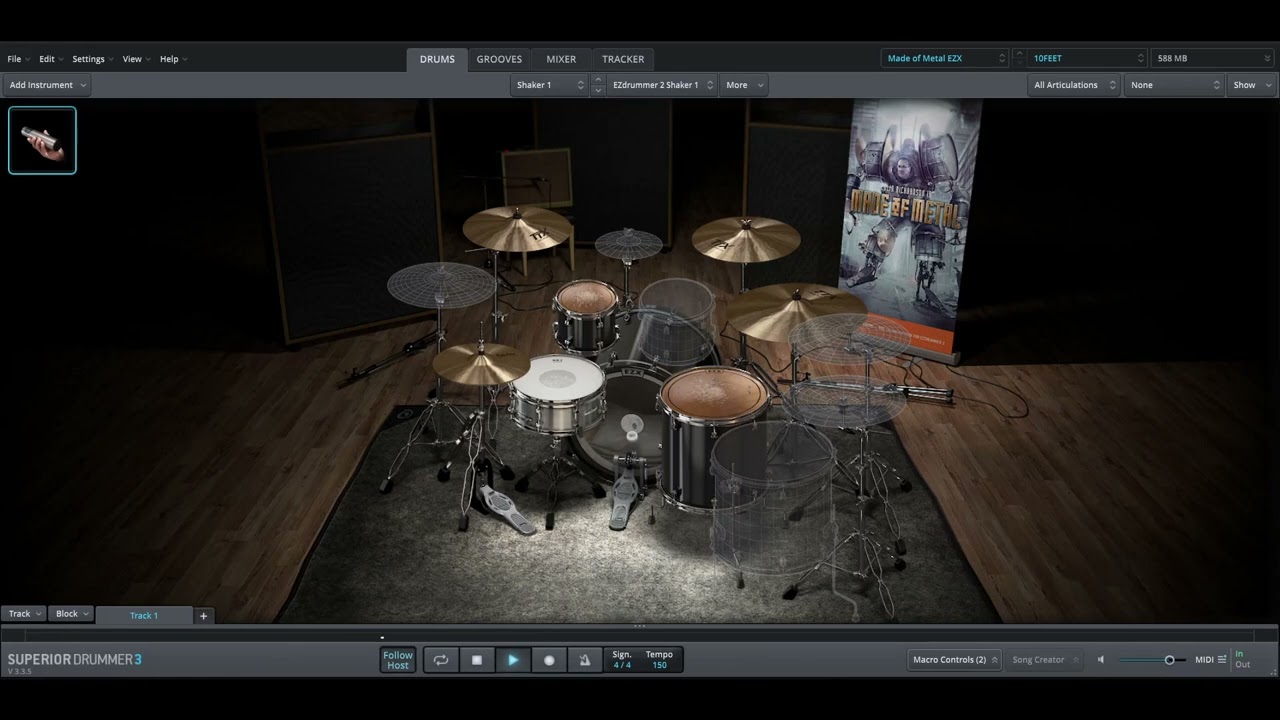Click the snare drum in the kit
1280x720 pixels.
tap(557, 392)
